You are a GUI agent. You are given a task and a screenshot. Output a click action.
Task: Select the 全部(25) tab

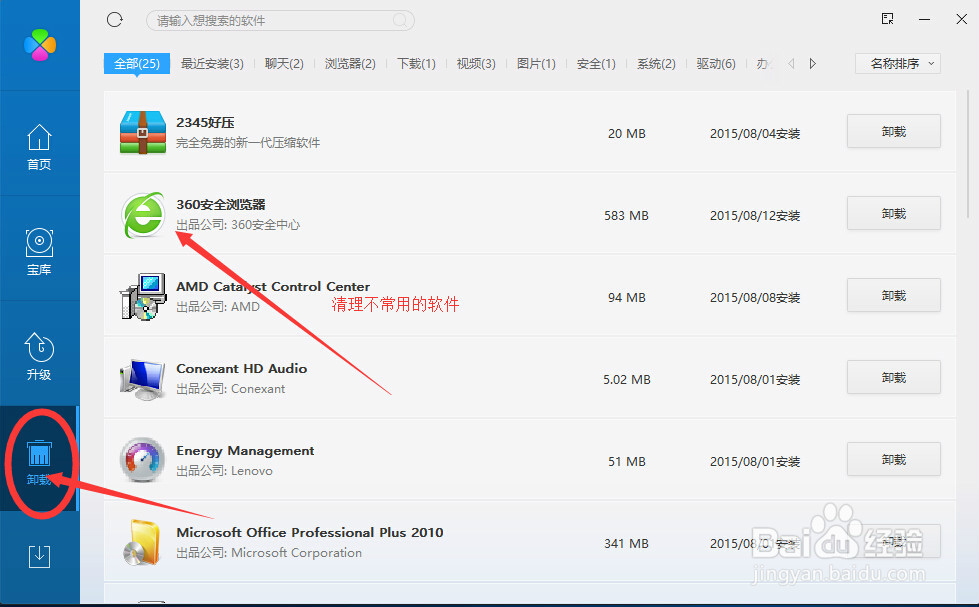coord(137,63)
